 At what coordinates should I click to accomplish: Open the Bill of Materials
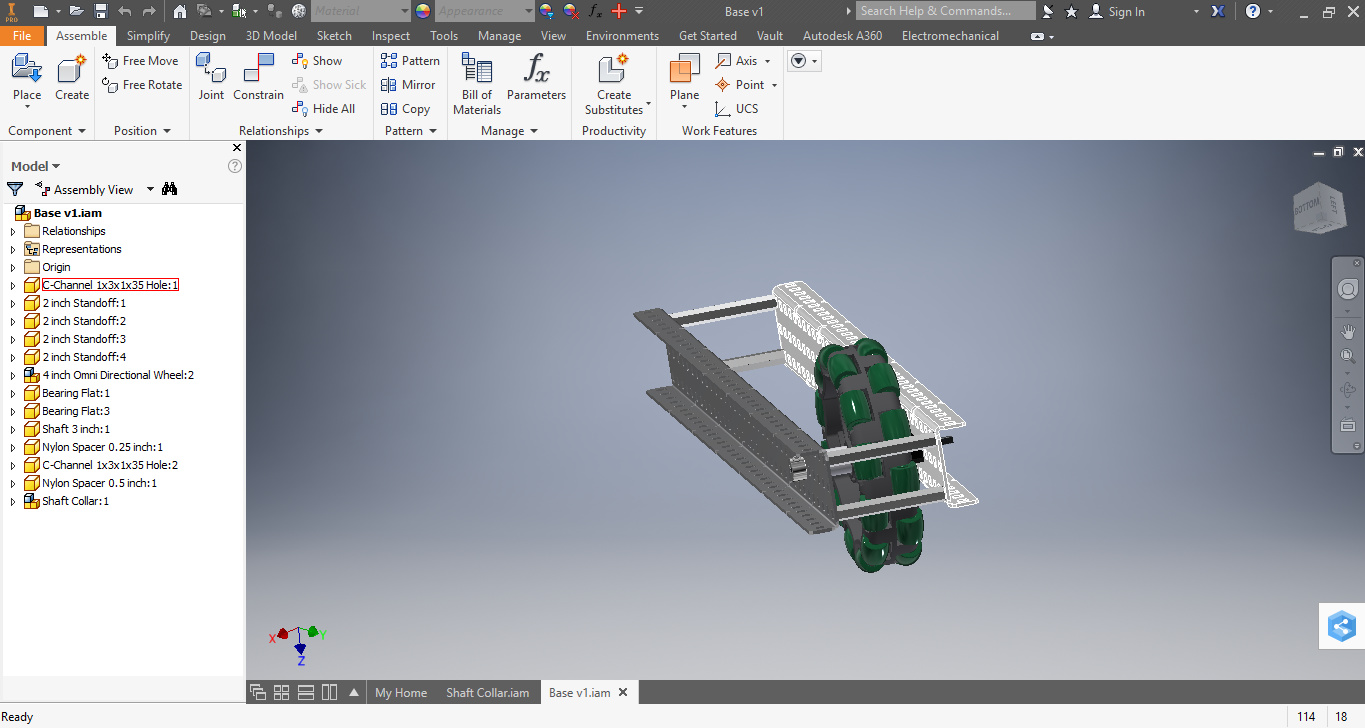coord(477,84)
